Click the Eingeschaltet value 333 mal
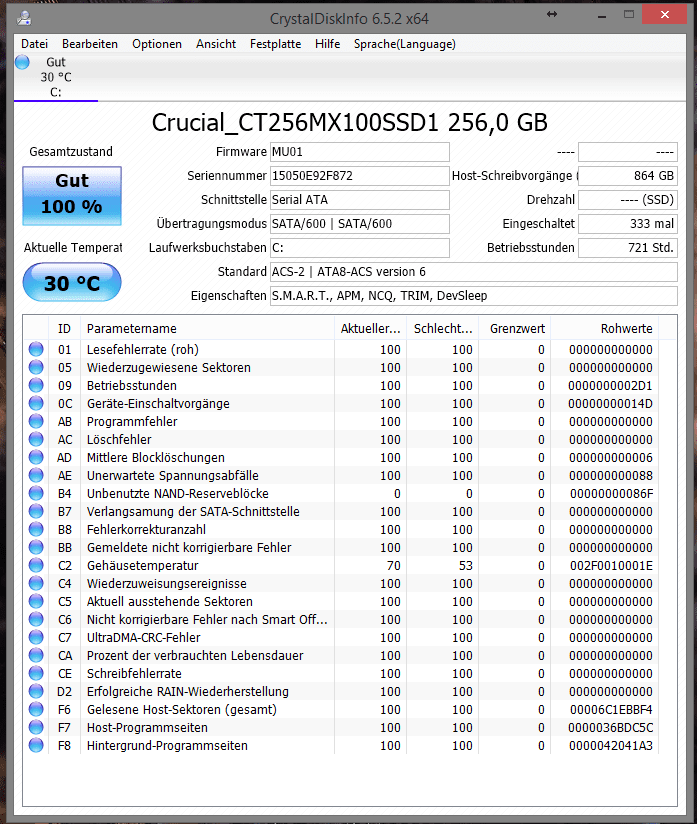Screen dimensions: 697x824 click(x=628, y=224)
